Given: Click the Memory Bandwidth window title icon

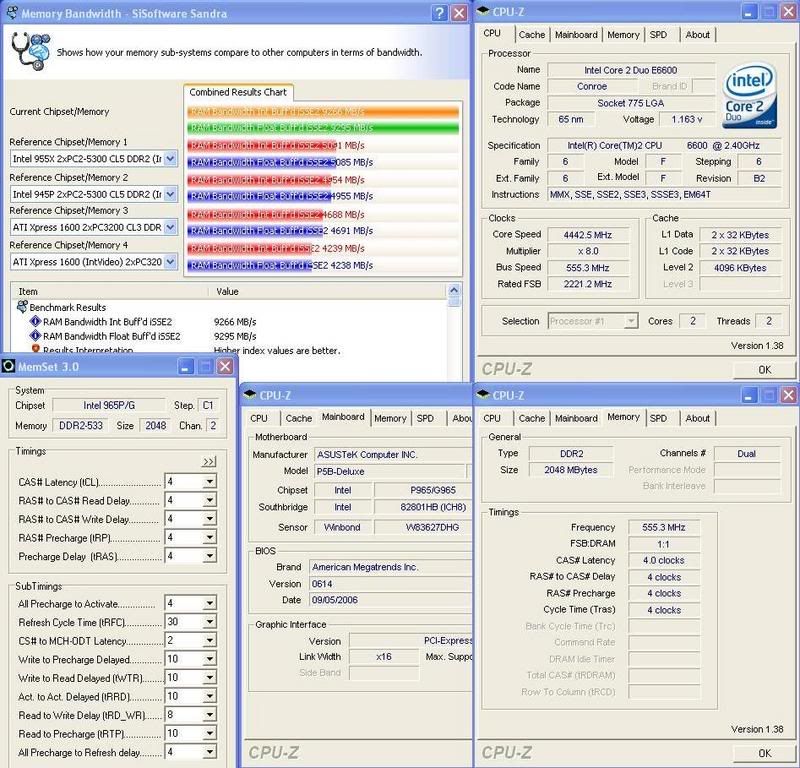Looking at the screenshot, I should [x=10, y=13].
